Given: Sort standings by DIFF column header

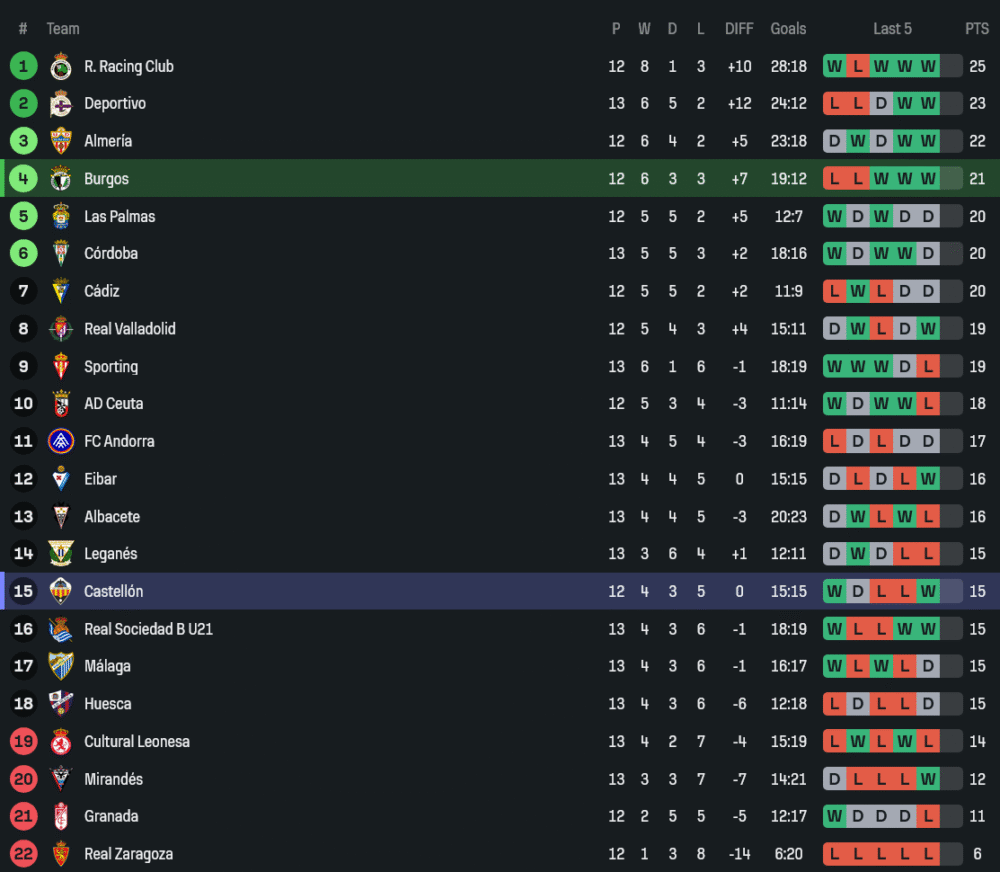Looking at the screenshot, I should pyautogui.click(x=739, y=29).
